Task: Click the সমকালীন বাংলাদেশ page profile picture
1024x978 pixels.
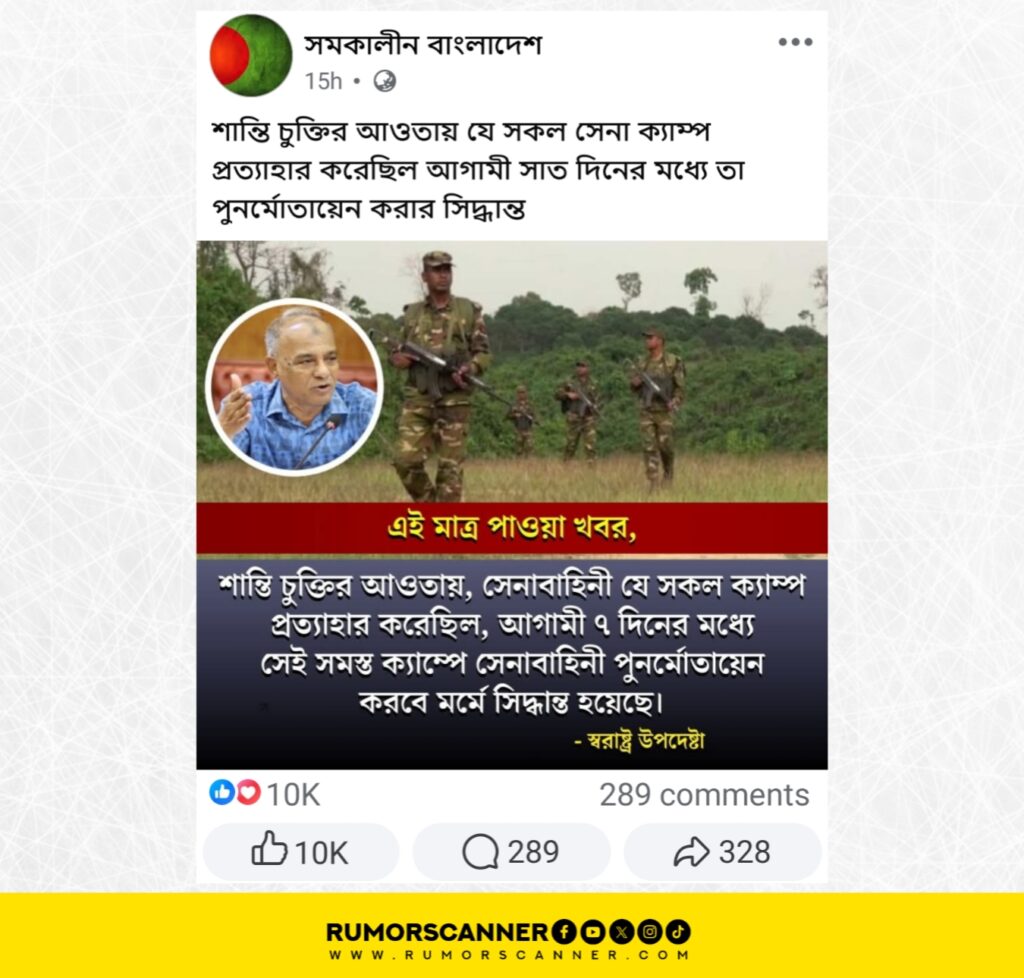Action: [251, 55]
